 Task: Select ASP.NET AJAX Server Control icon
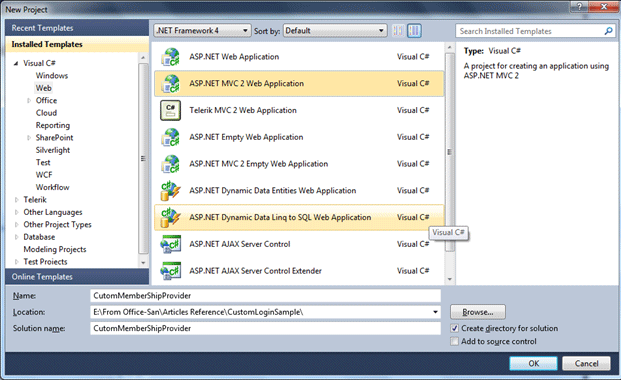(x=170, y=244)
